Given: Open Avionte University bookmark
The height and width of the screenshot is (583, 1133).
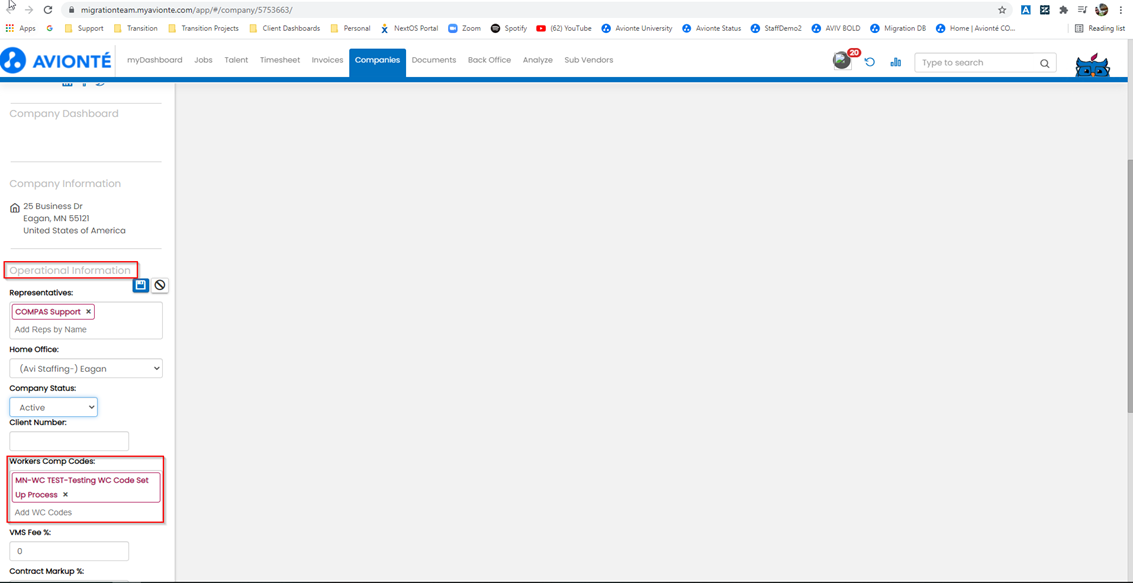Looking at the screenshot, I should (x=636, y=28).
